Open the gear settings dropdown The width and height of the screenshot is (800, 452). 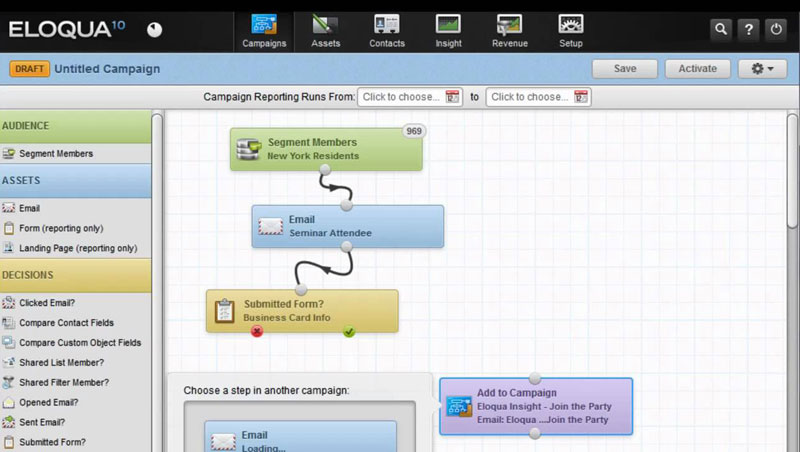(762, 68)
